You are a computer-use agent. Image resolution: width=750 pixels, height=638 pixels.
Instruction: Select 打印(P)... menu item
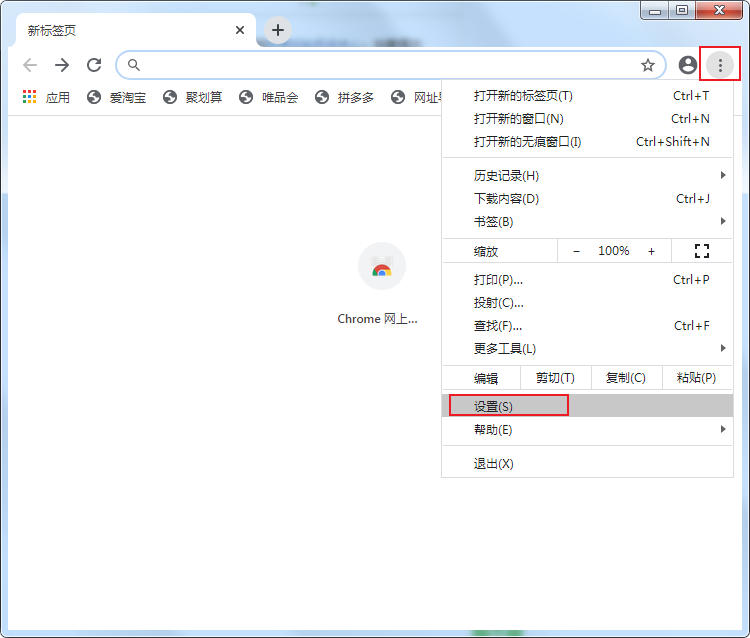coord(587,280)
